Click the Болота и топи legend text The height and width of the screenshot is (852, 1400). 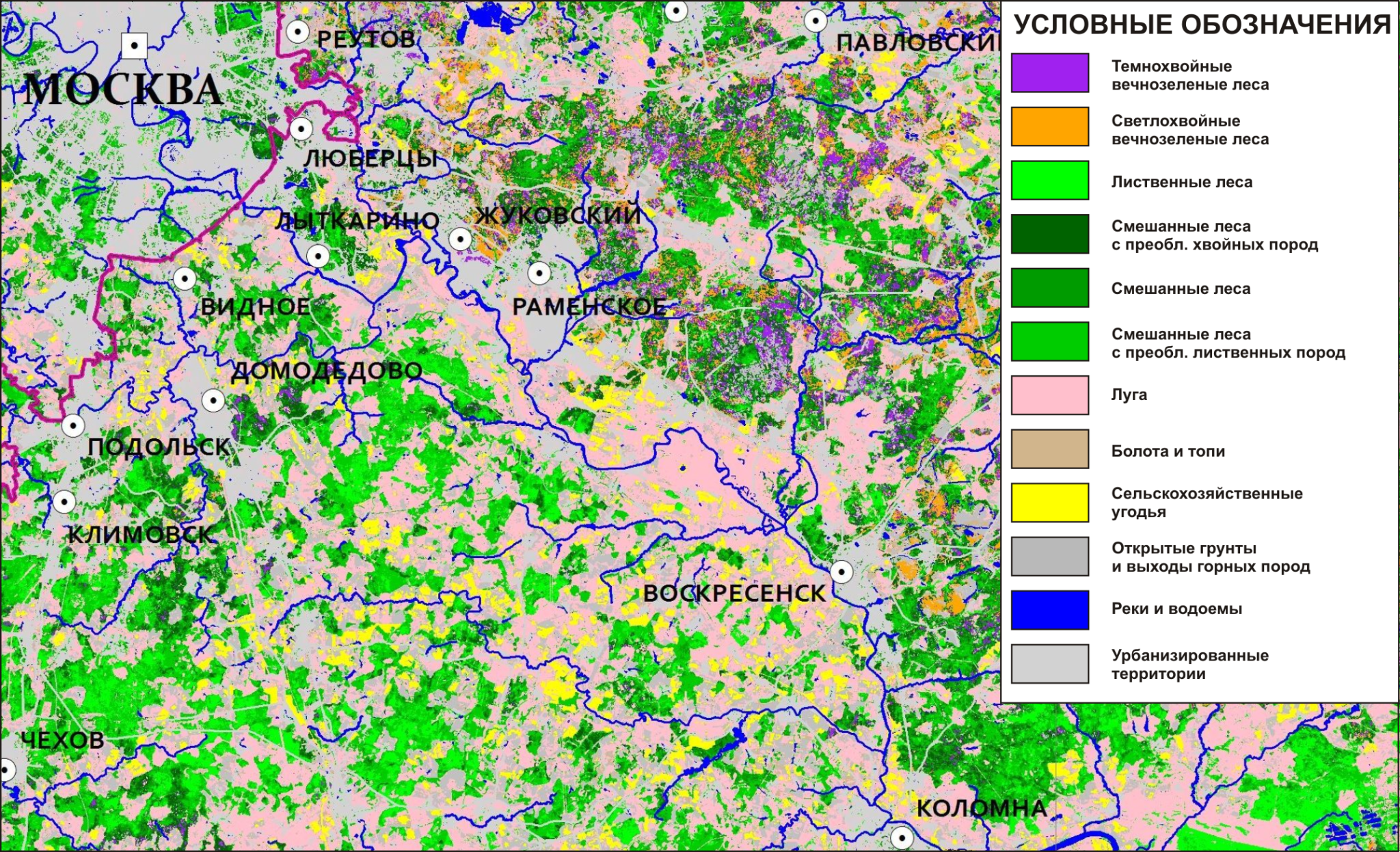tap(1168, 451)
